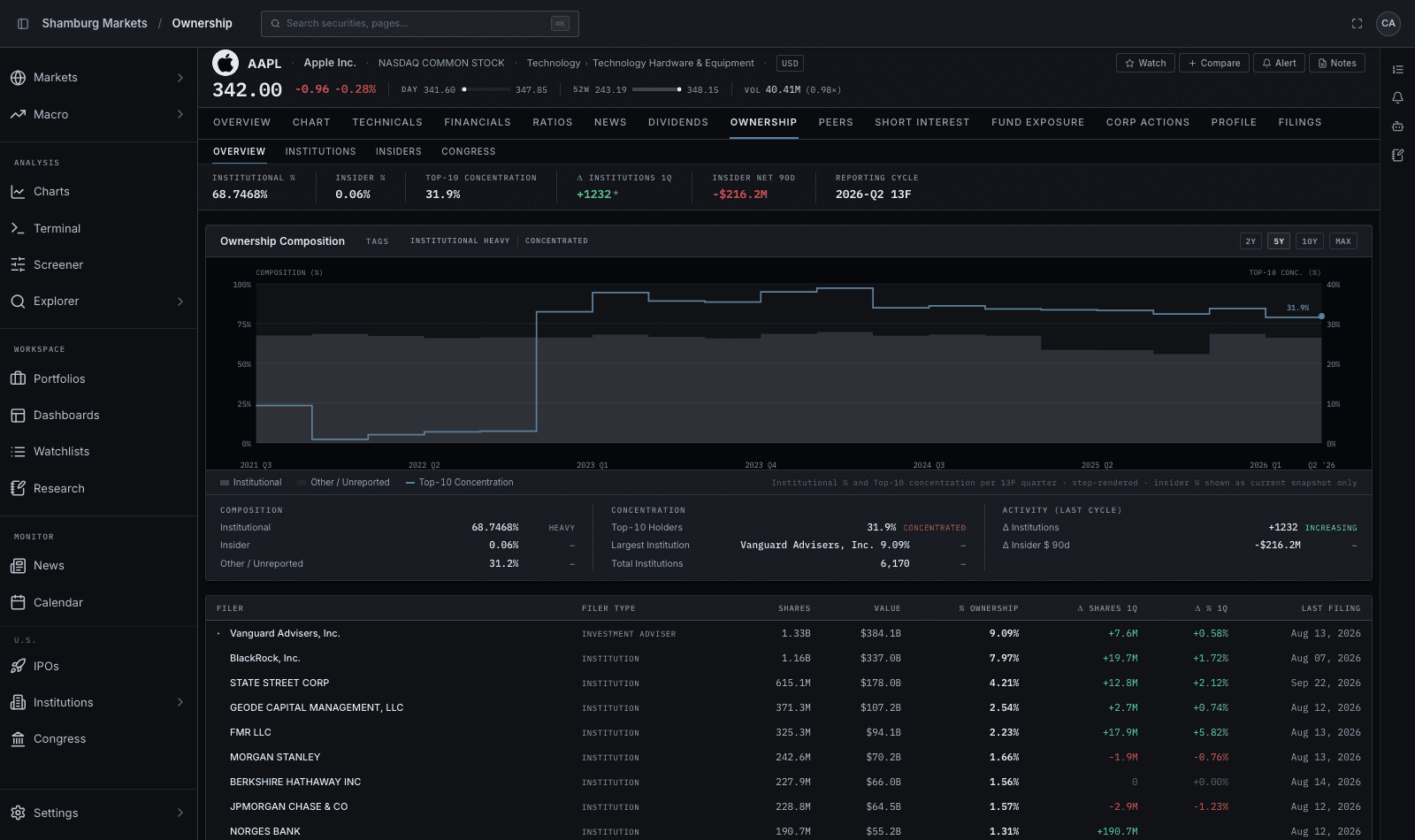Select 2Y chart range
The image size is (1415, 840).
1251,241
